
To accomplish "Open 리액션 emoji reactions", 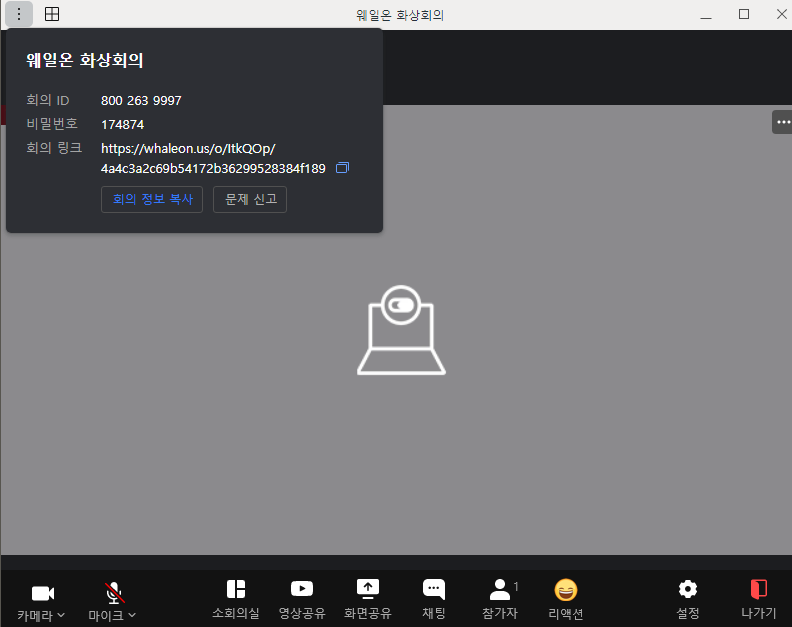I will click(566, 599).
